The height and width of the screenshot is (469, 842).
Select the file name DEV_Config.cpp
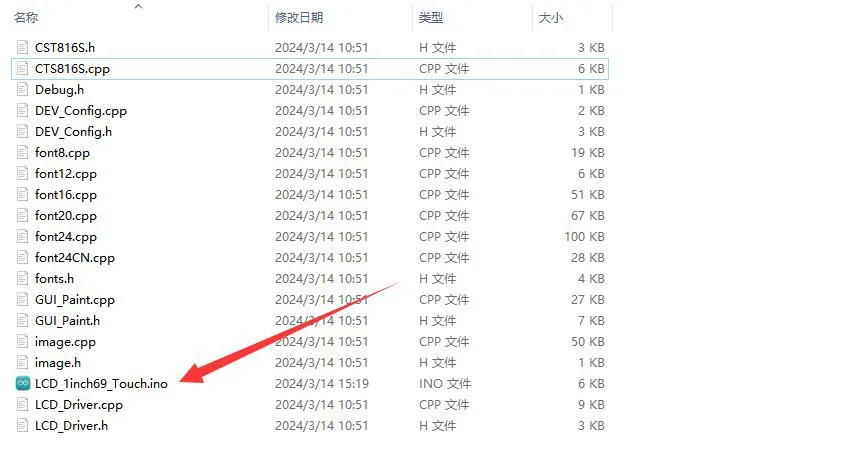tap(81, 111)
